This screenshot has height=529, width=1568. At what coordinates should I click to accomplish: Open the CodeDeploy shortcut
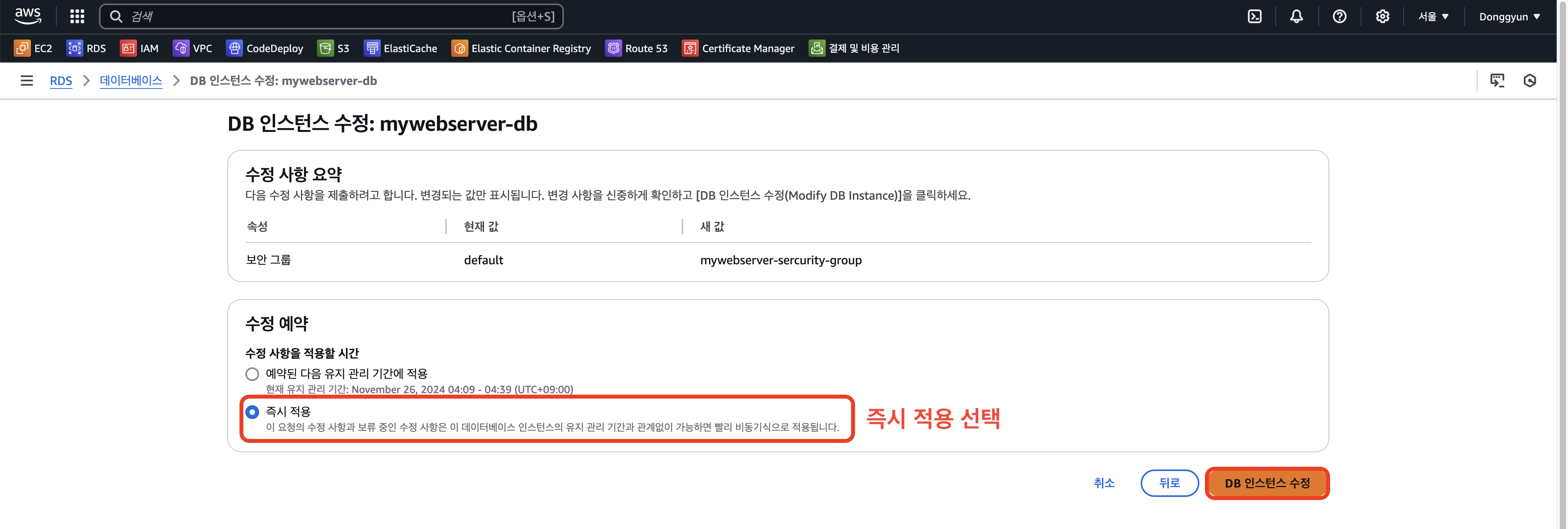(x=265, y=48)
